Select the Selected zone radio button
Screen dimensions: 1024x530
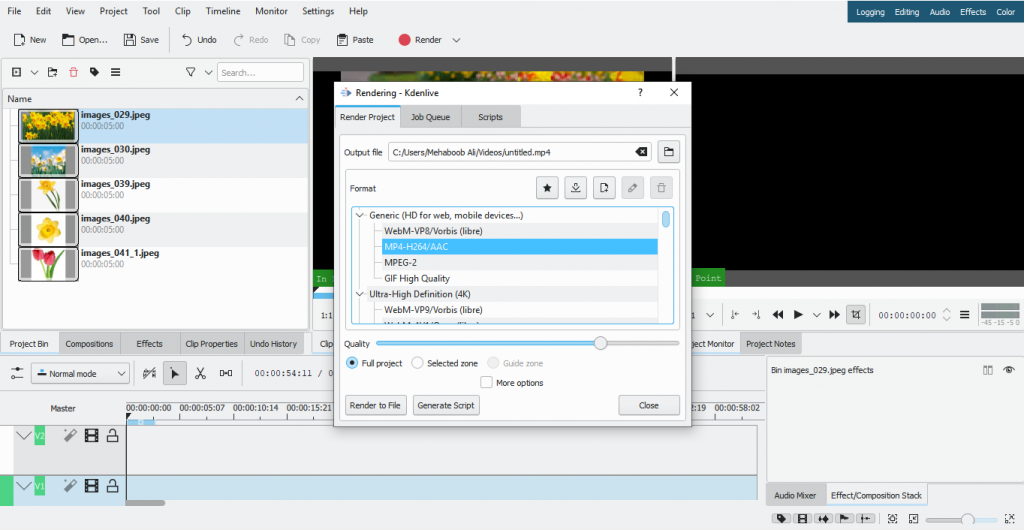pyautogui.click(x=418, y=363)
